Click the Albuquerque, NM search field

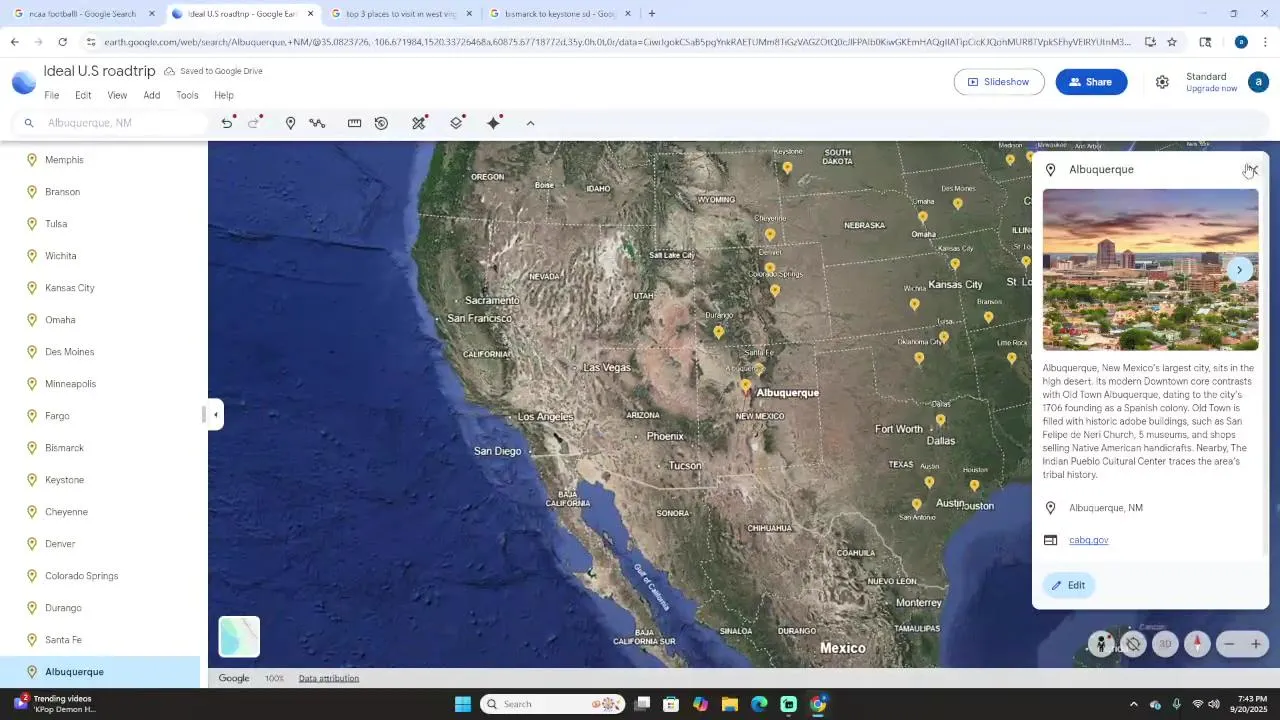(110, 123)
